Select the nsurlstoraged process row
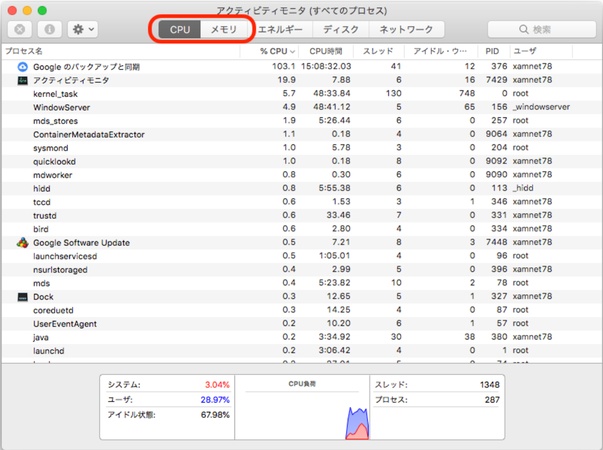This screenshot has height=450, width=603. [302, 269]
